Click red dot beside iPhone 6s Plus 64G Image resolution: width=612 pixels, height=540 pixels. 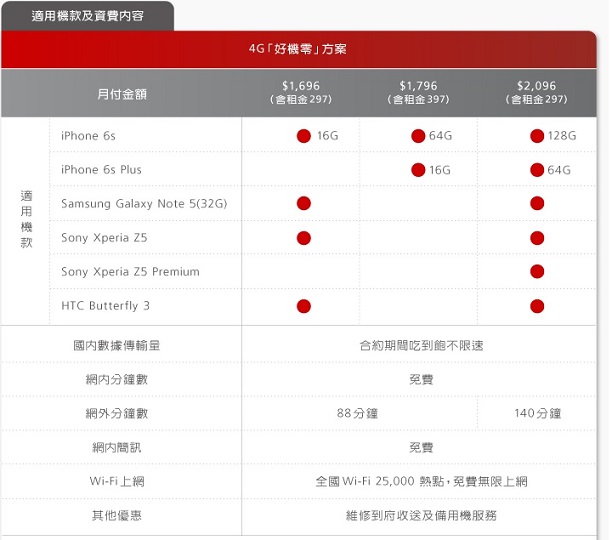point(537,170)
